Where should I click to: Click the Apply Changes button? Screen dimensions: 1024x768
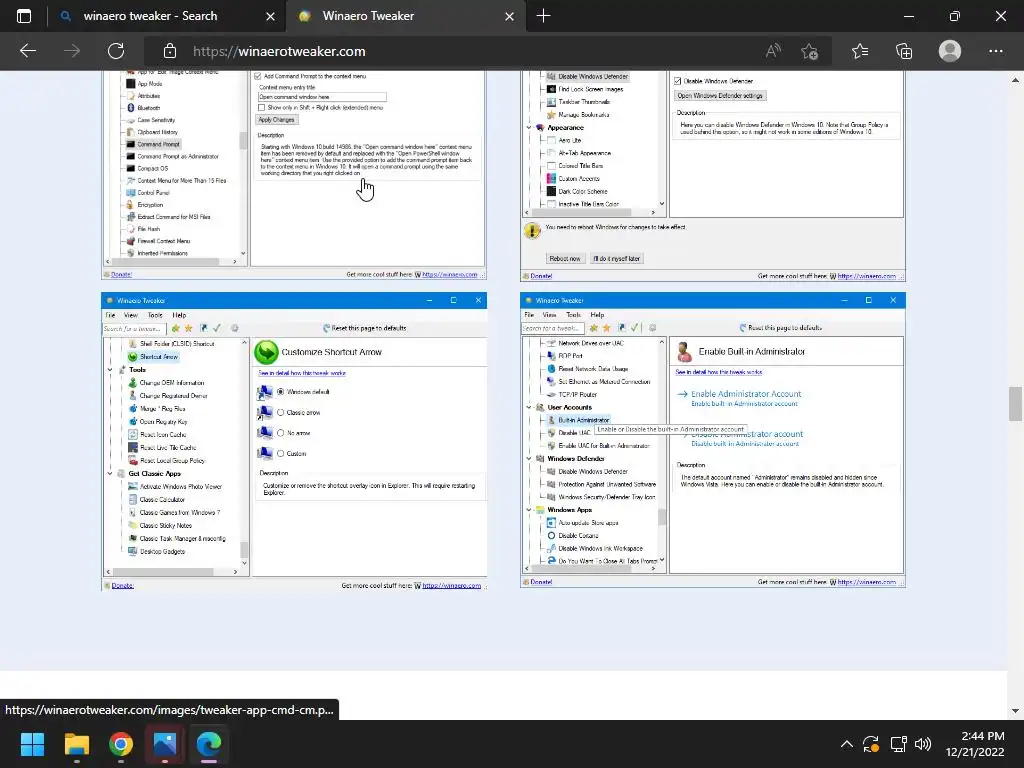(x=276, y=120)
